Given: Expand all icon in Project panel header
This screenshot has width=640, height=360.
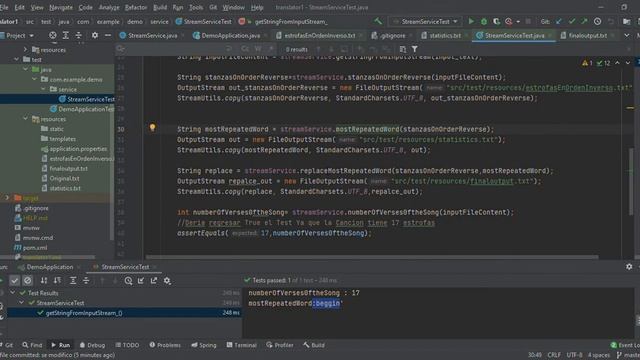Looking at the screenshot, I should point(66,36).
